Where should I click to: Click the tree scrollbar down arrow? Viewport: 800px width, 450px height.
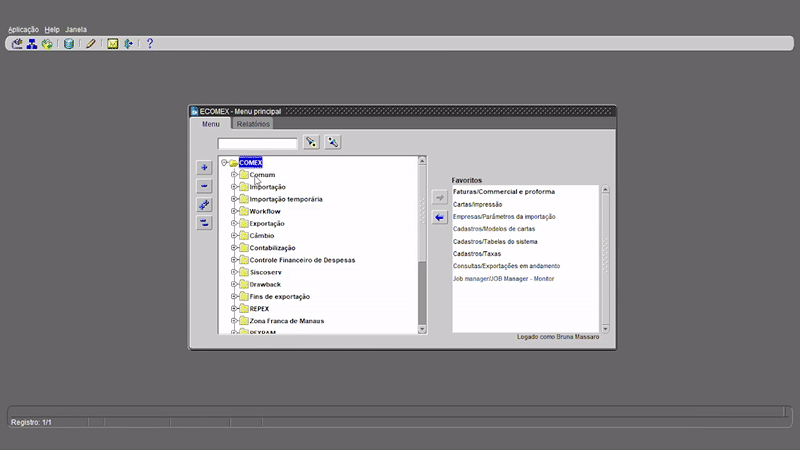tap(422, 330)
